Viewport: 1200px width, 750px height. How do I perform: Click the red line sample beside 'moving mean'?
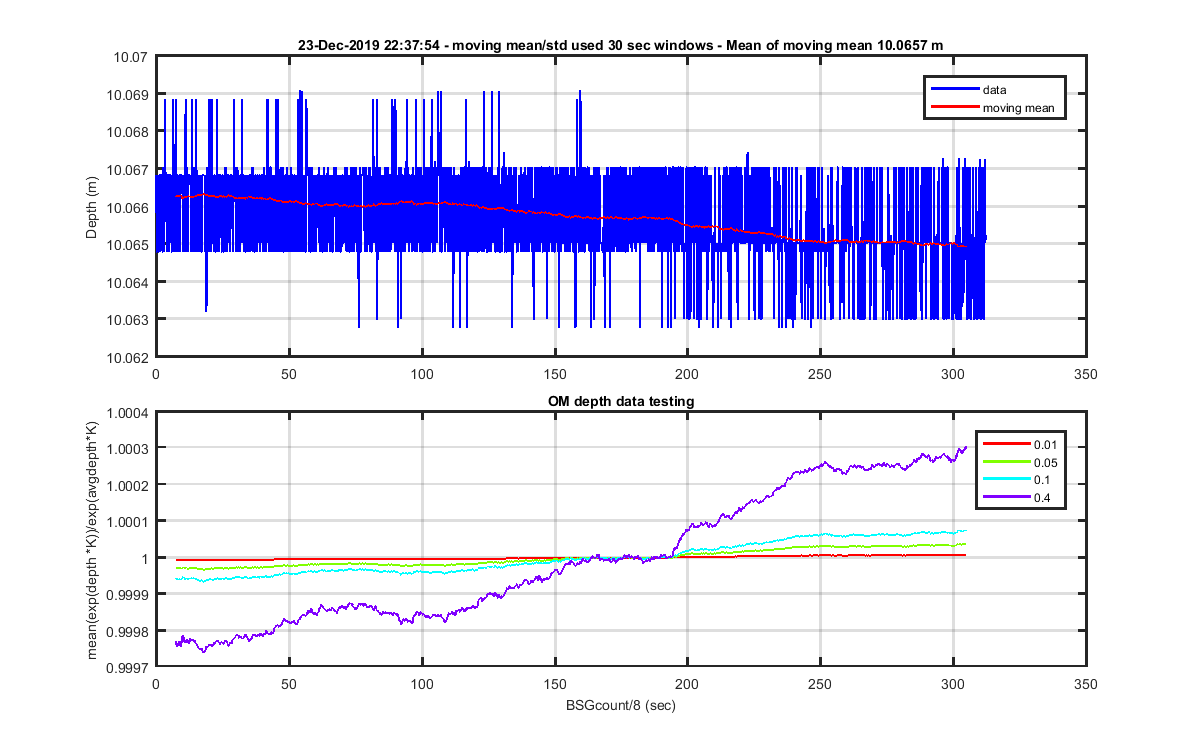point(954,108)
